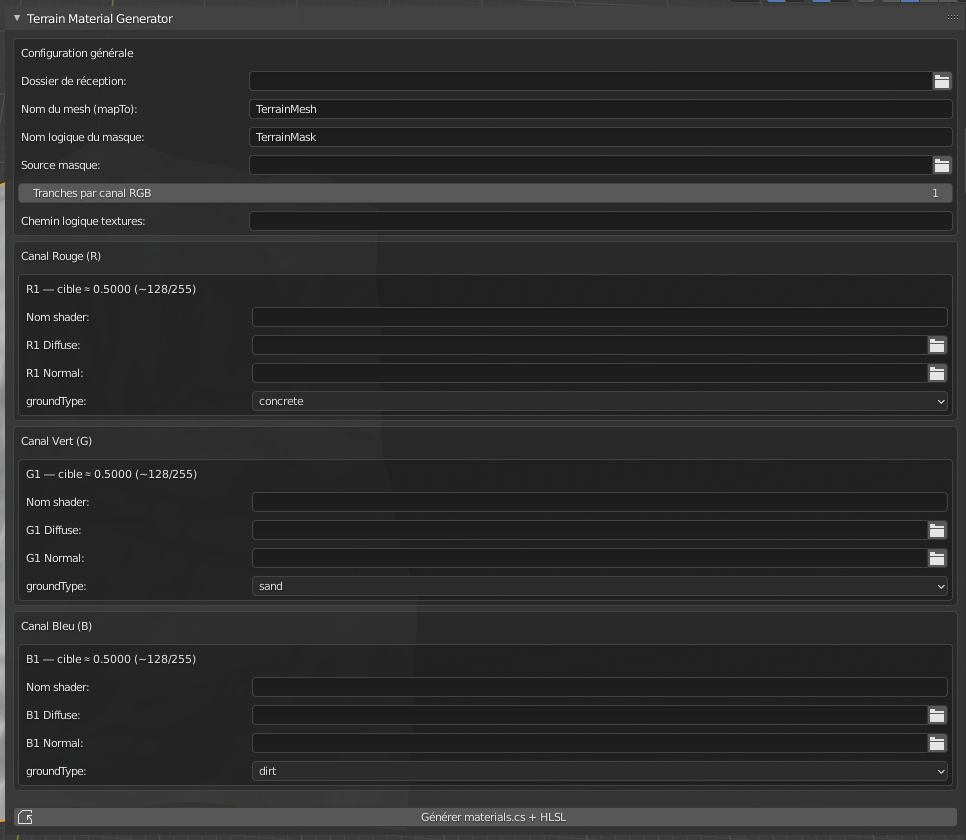Screen dimensions: 966x840
Task: Open file browser for R1 Normal
Action: (937, 373)
